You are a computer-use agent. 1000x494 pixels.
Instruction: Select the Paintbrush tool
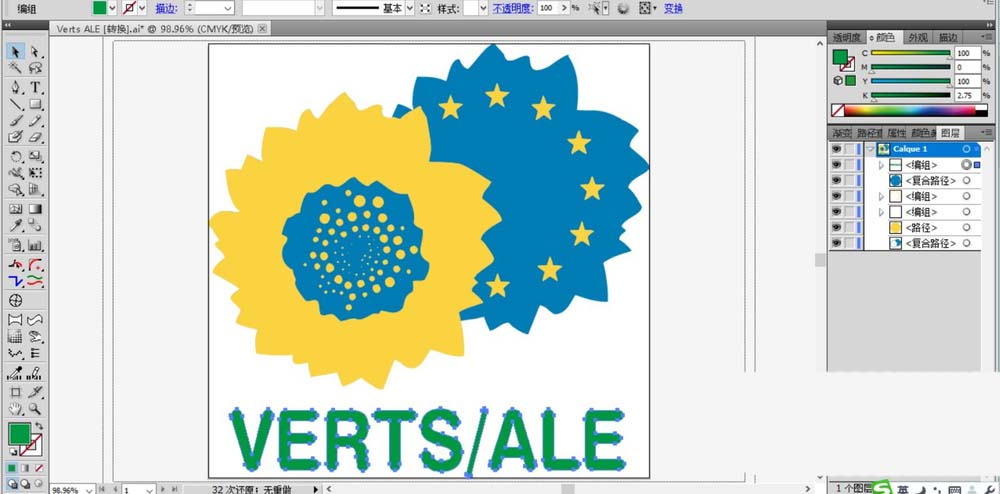pyautogui.click(x=16, y=120)
